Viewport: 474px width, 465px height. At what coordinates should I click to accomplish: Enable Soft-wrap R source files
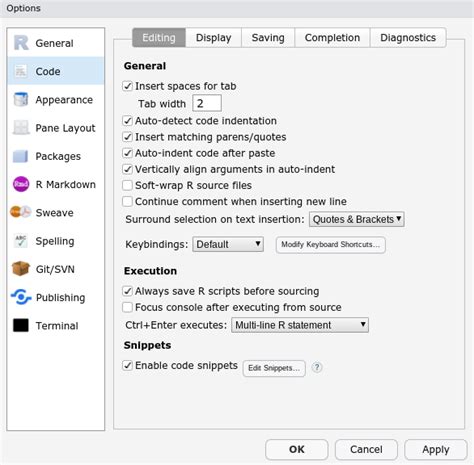tap(127, 185)
